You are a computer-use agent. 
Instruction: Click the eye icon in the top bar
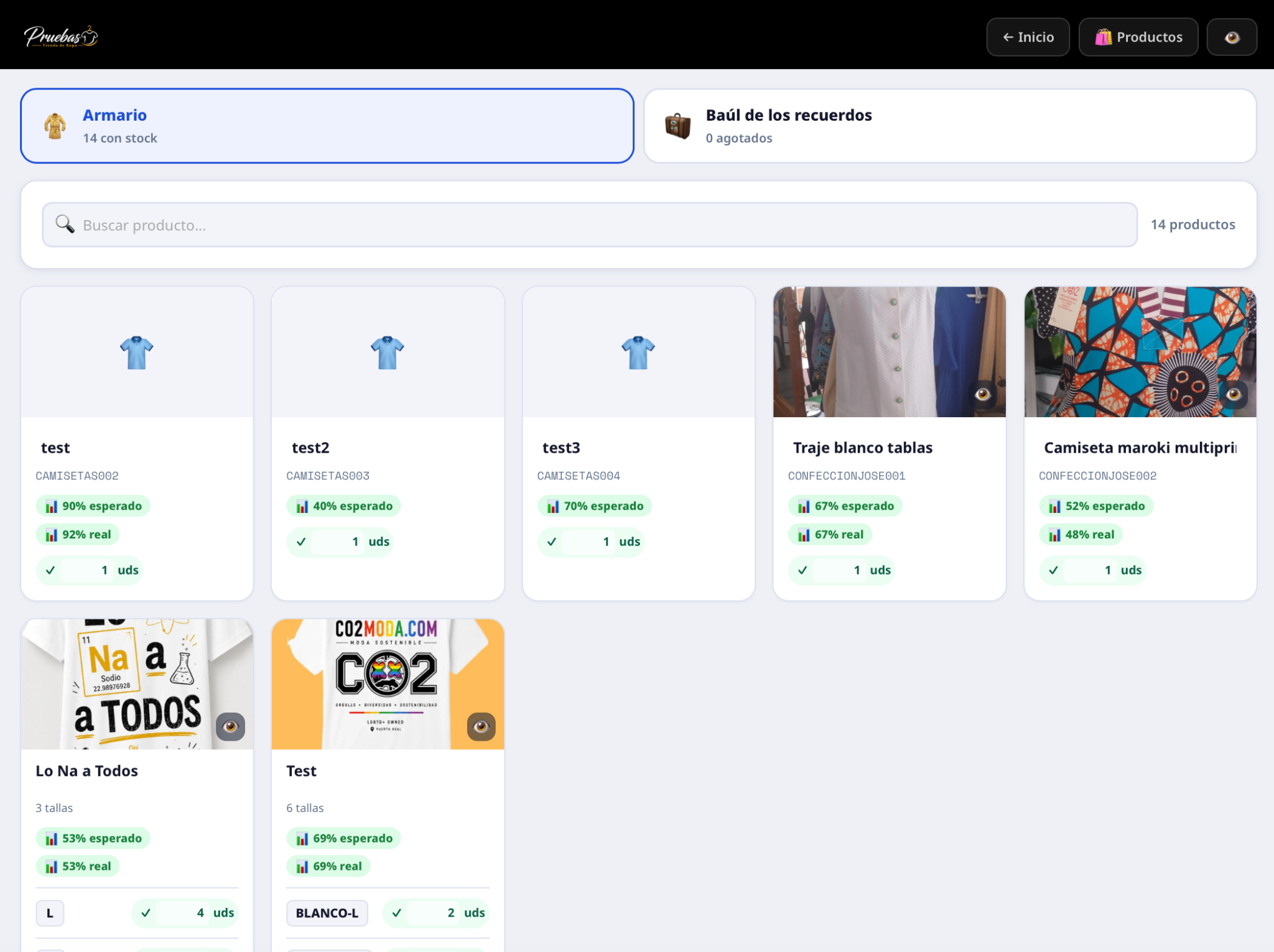(1232, 37)
